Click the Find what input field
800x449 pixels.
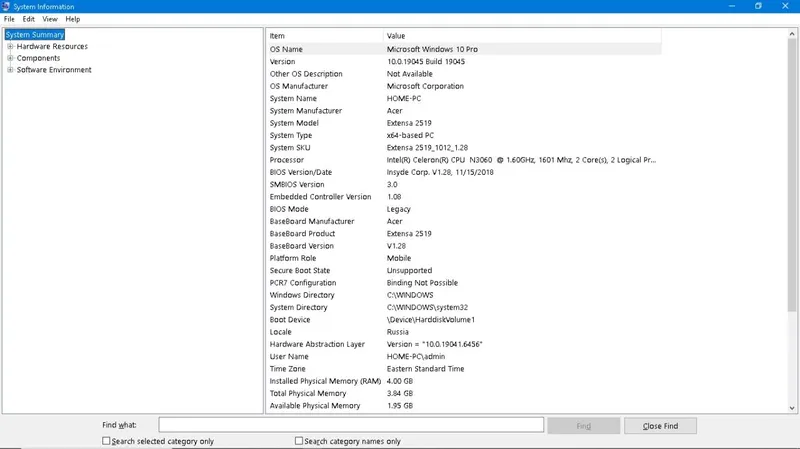[351, 425]
